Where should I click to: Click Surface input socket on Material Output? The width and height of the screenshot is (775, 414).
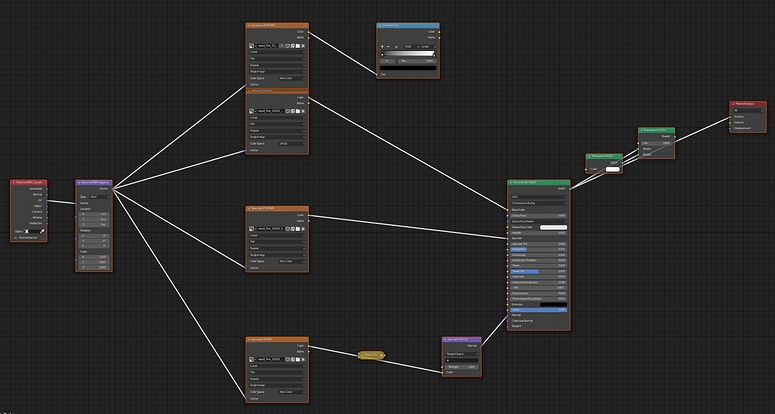tap(730, 117)
